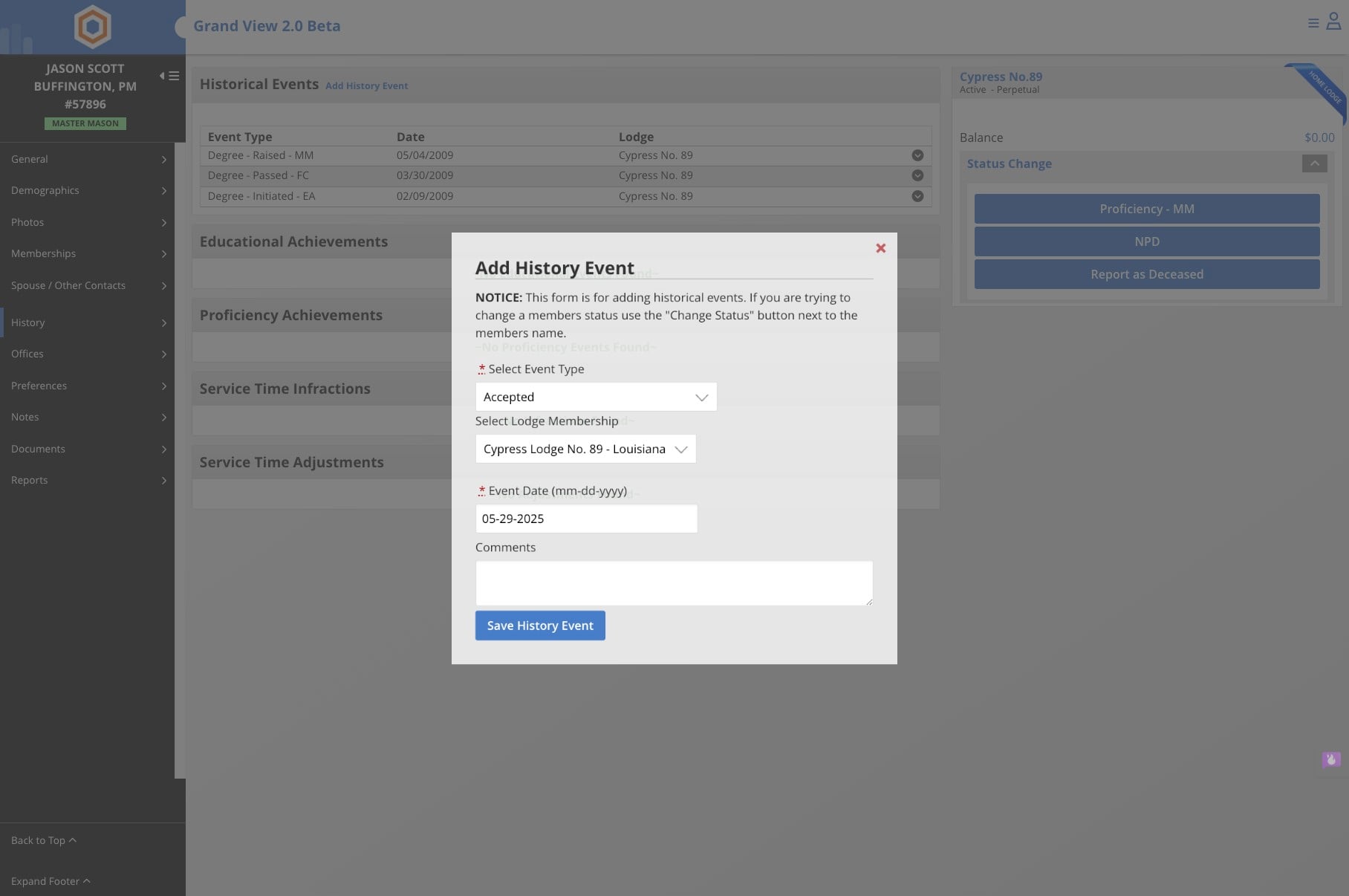Click the Service Time Infractions heading
The height and width of the screenshot is (896, 1349).
(285, 389)
